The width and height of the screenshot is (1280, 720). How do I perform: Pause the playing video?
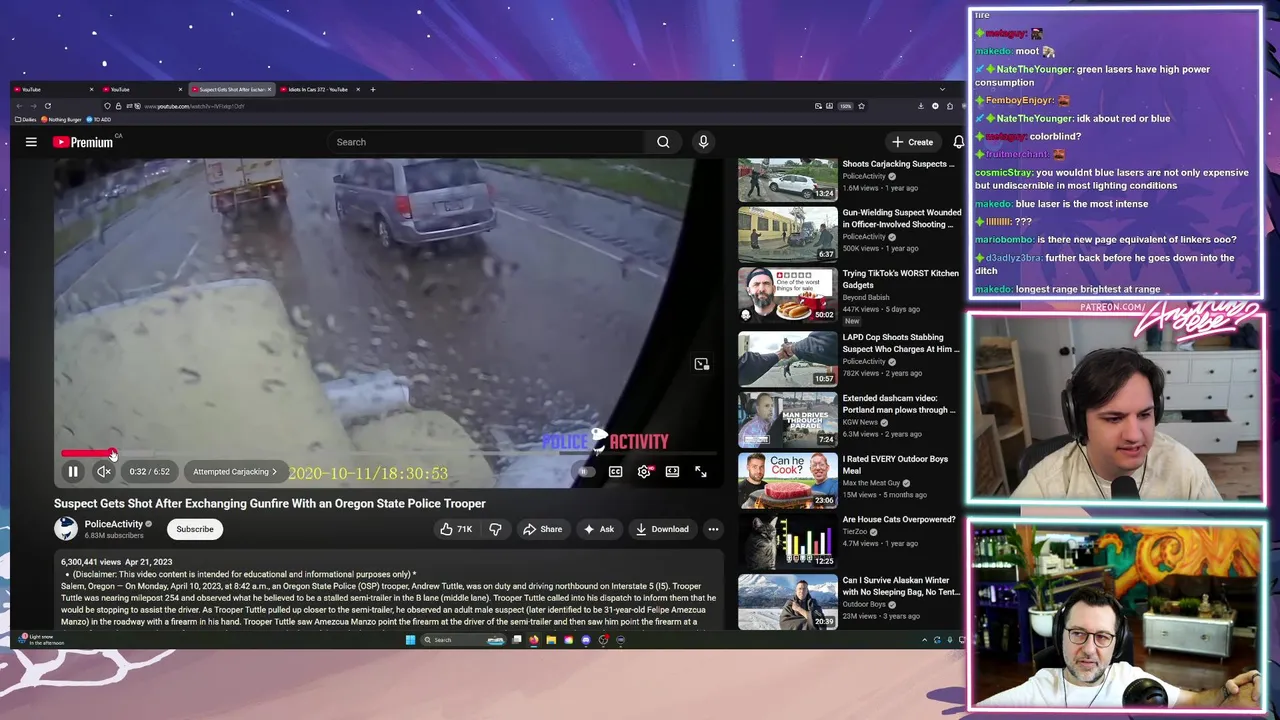click(73, 472)
